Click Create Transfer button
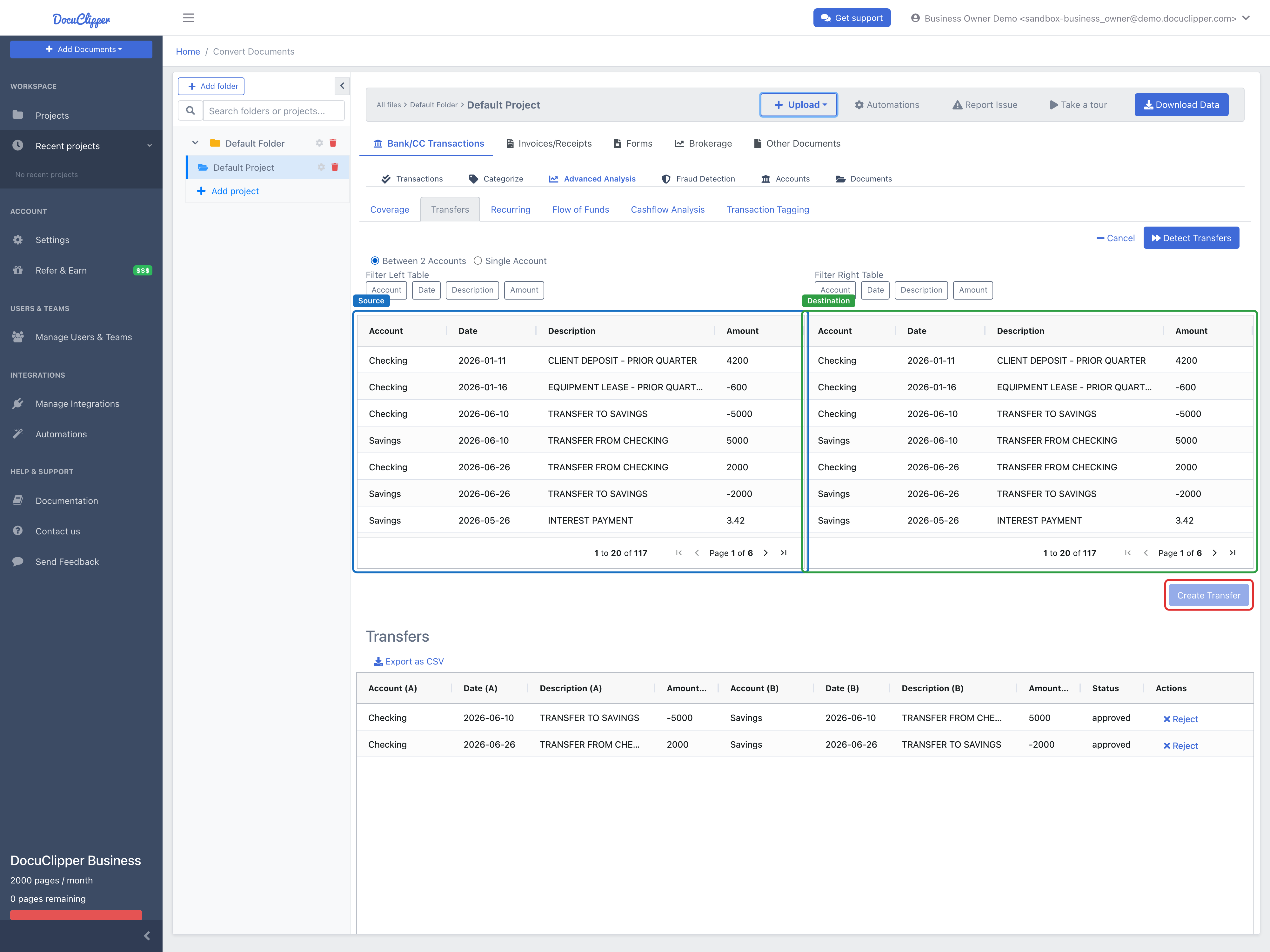Screen dimensions: 1270x952 click(1209, 595)
